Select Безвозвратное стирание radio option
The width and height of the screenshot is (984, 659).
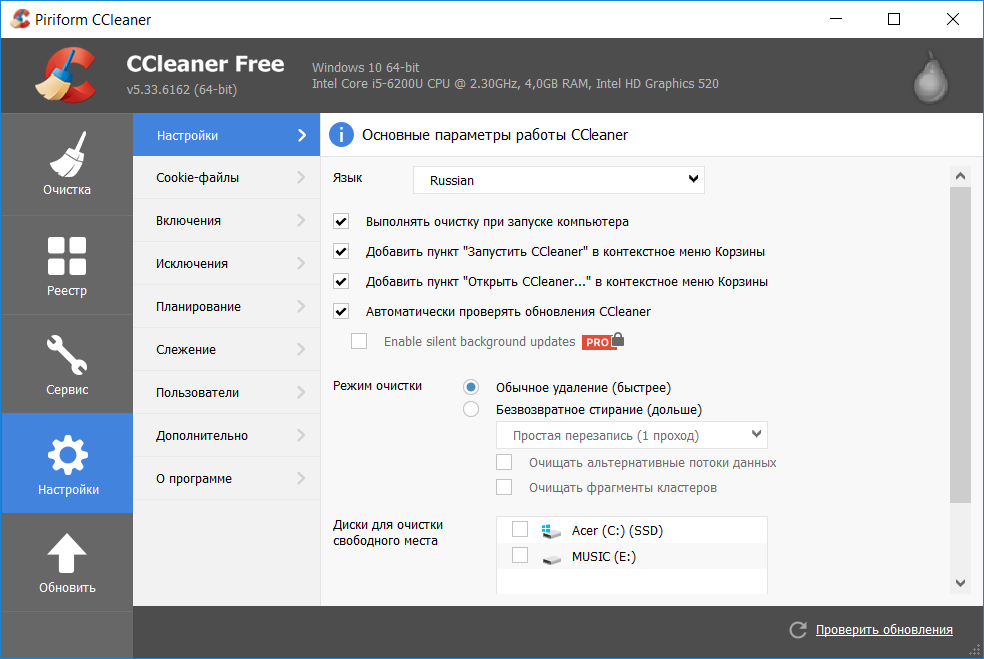coord(471,409)
